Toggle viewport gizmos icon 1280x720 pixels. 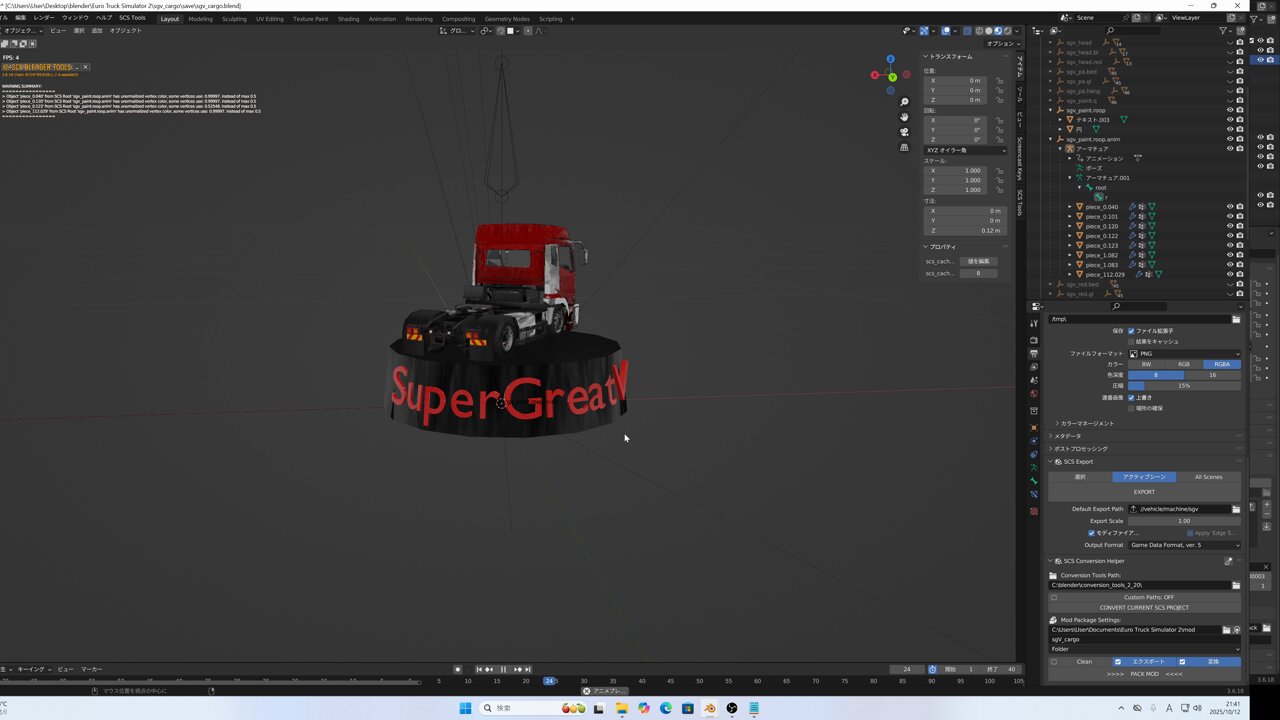pyautogui.click(x=923, y=31)
